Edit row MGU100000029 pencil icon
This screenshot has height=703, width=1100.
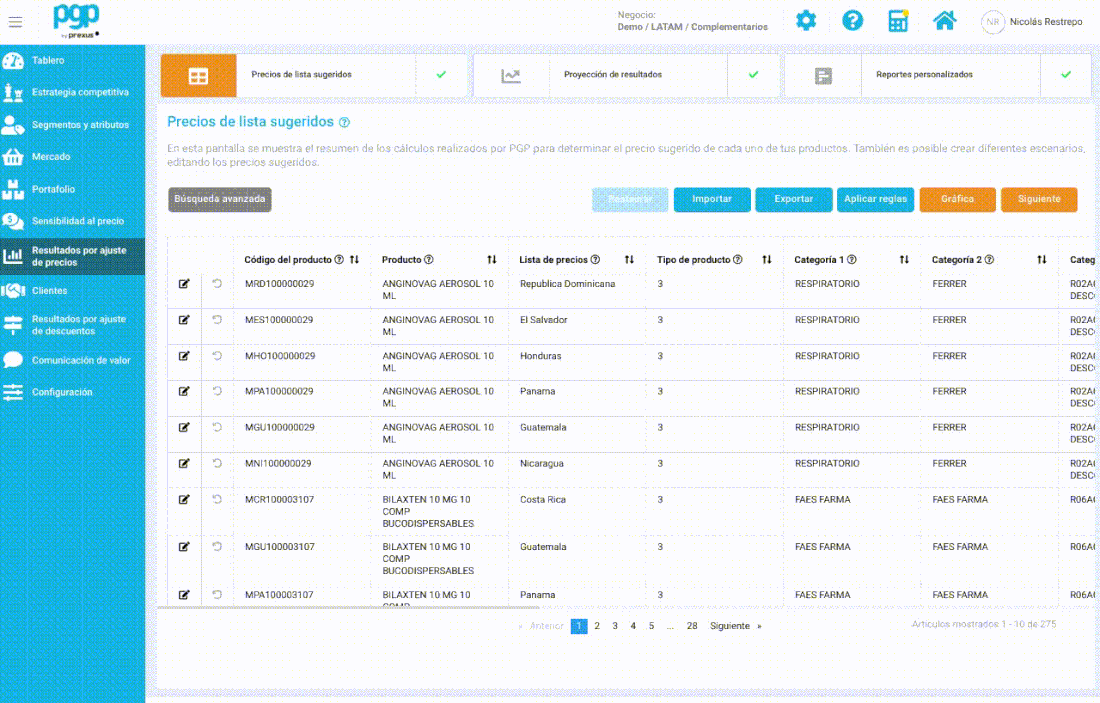[184, 427]
